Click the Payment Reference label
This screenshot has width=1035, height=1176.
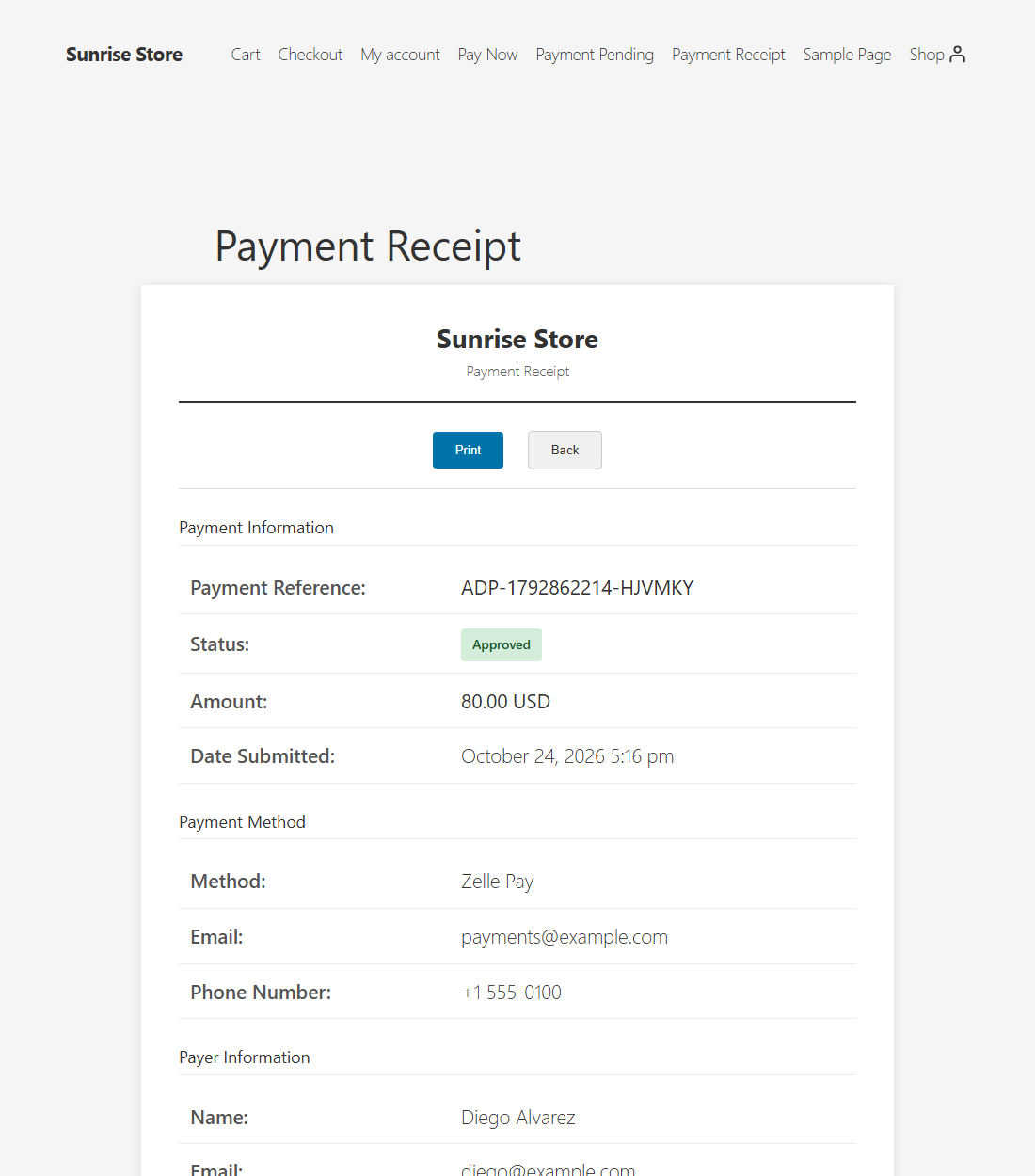pyautogui.click(x=278, y=588)
